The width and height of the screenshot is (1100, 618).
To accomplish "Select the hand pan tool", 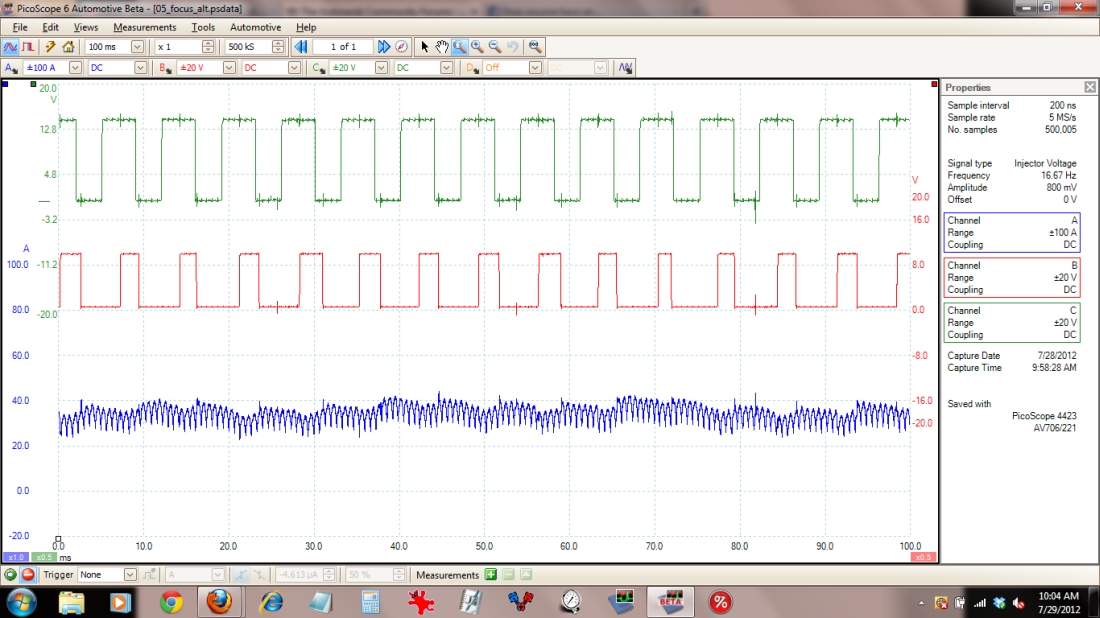I will pyautogui.click(x=441, y=47).
